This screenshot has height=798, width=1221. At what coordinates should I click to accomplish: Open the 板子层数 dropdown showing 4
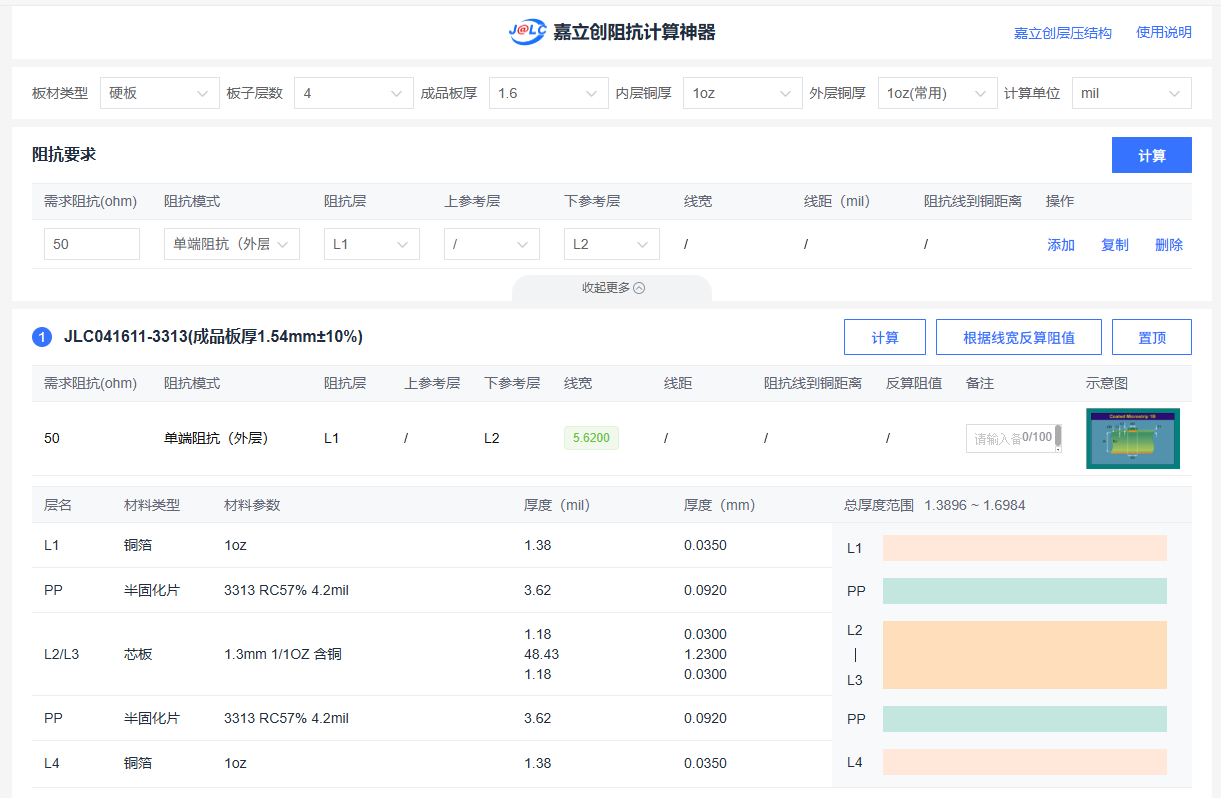click(354, 93)
